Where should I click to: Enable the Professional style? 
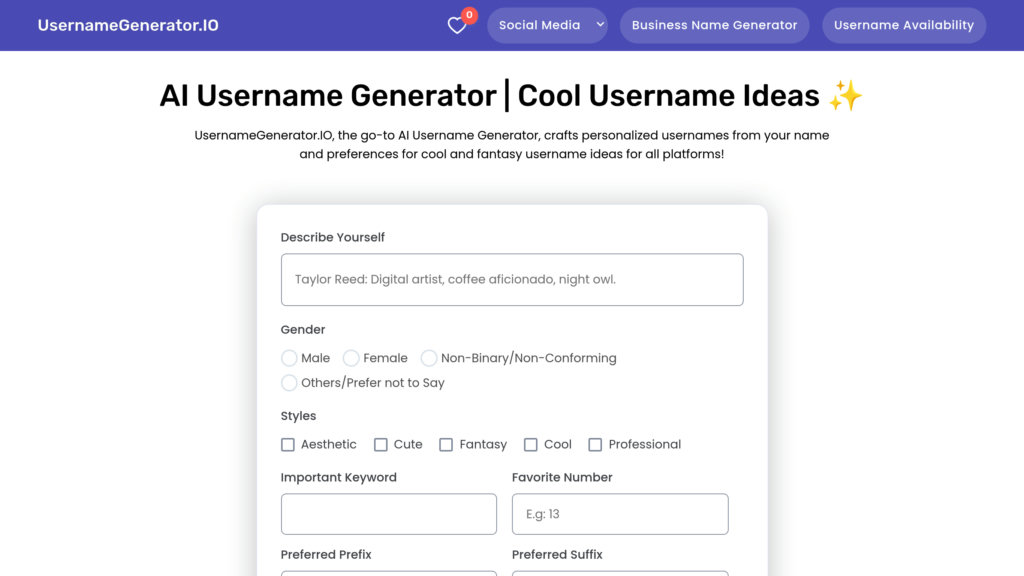(x=595, y=444)
